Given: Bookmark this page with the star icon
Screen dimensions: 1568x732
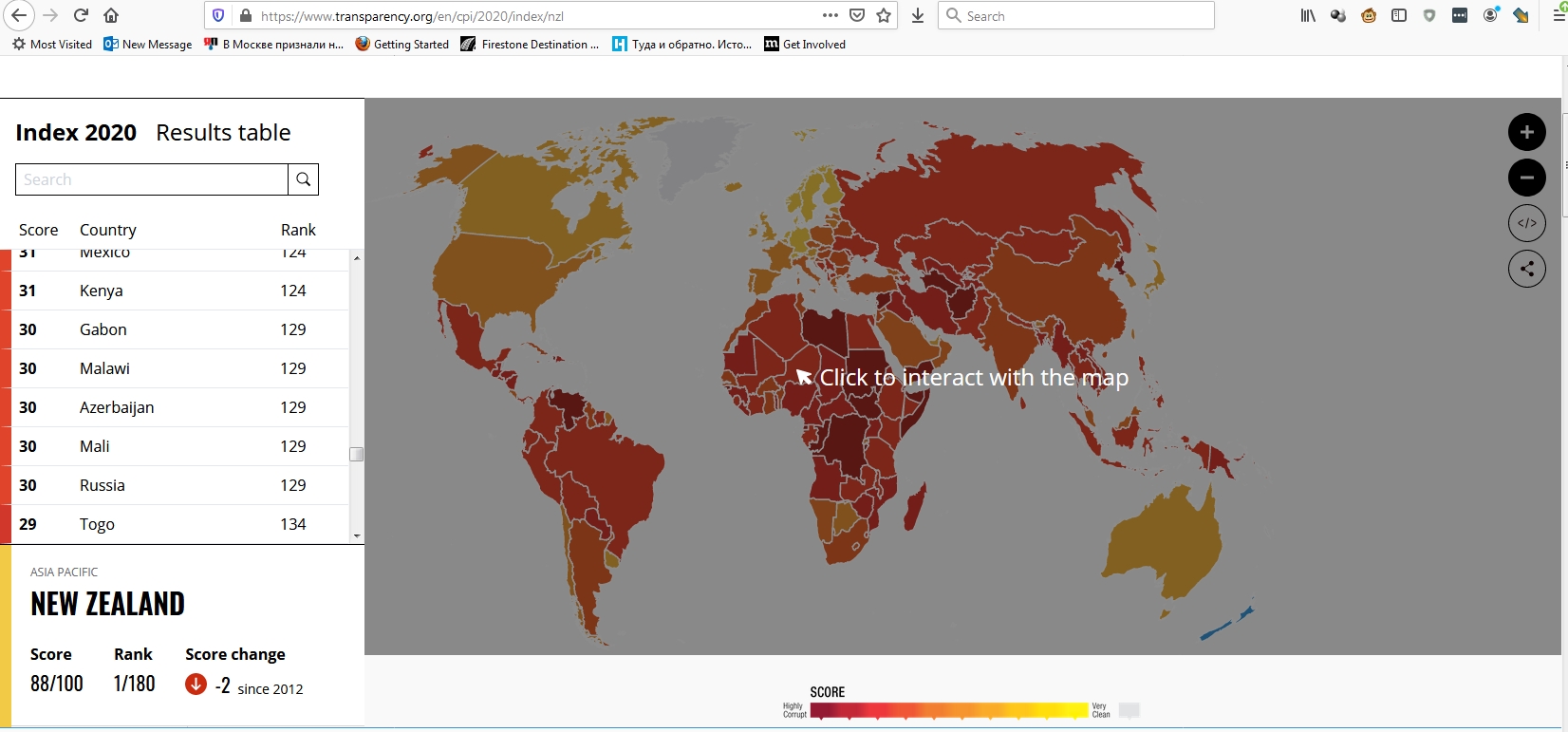Looking at the screenshot, I should [x=884, y=15].
